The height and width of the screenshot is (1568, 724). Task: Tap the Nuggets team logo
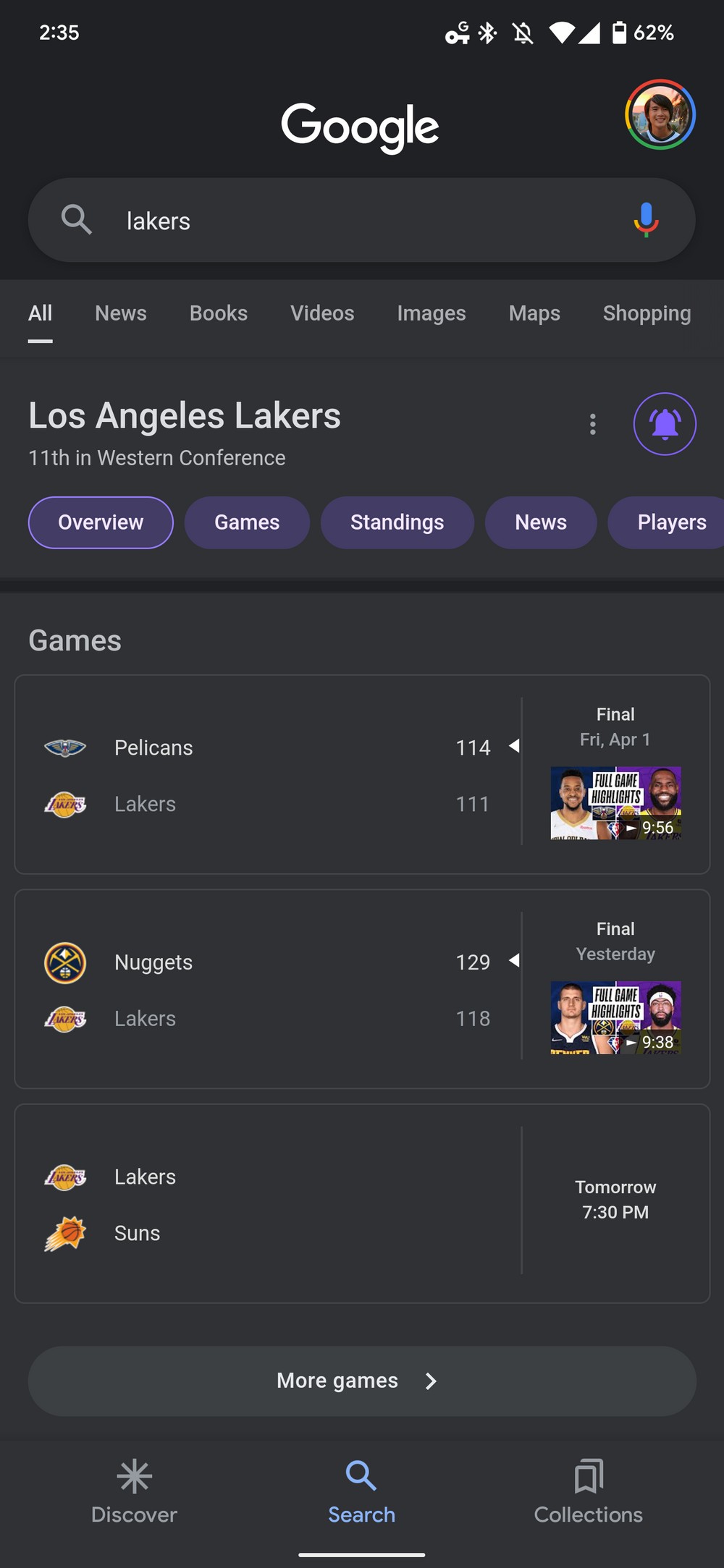click(x=65, y=962)
